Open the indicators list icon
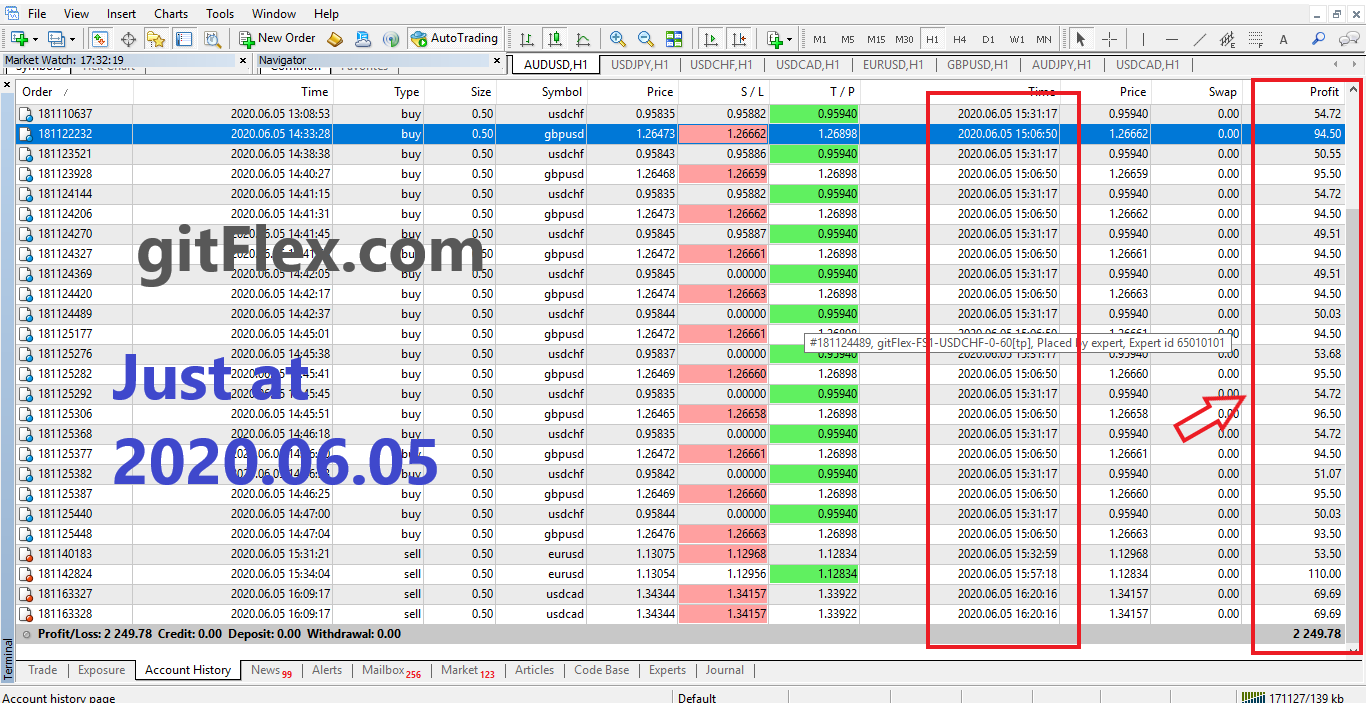 [774, 39]
